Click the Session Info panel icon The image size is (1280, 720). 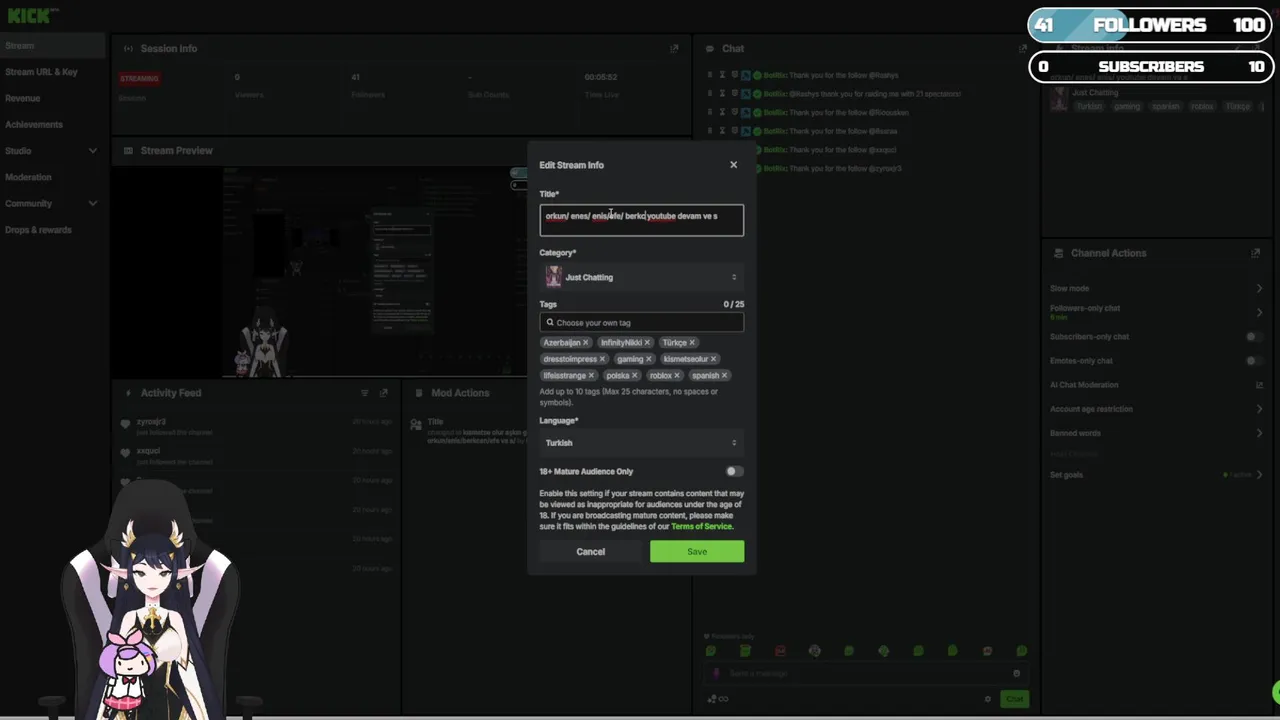(128, 48)
